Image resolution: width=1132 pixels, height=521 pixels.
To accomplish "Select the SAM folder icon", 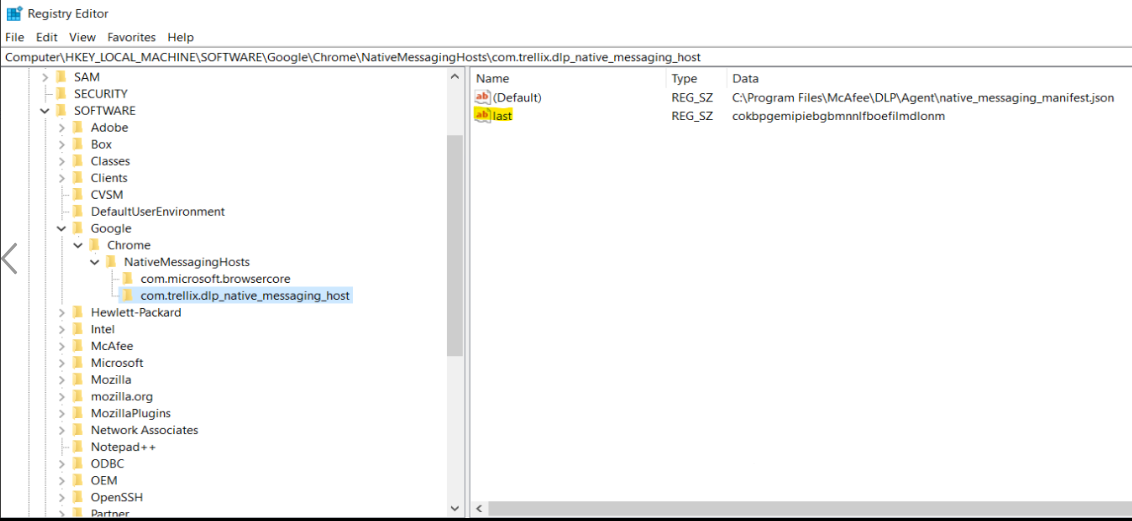I will tap(61, 76).
